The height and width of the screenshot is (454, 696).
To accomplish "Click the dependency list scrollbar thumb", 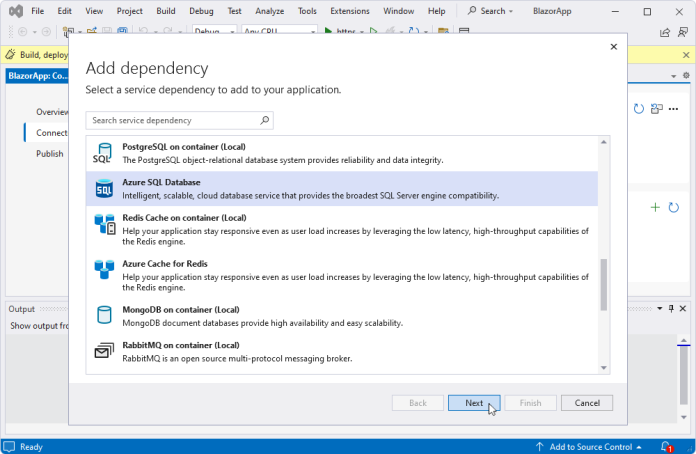I will 604,284.
